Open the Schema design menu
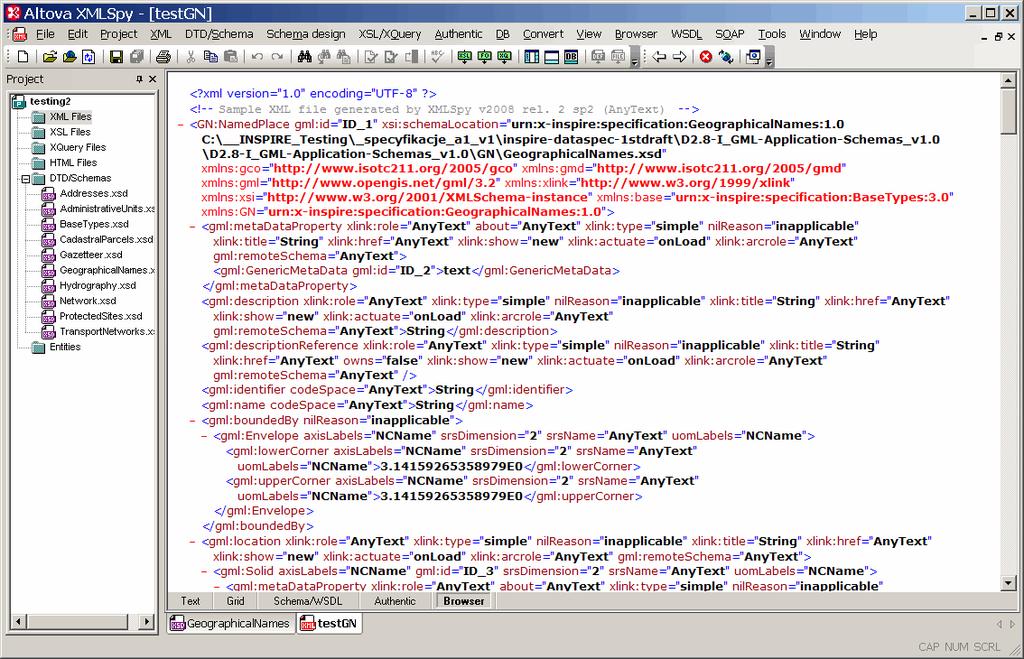 (x=306, y=34)
